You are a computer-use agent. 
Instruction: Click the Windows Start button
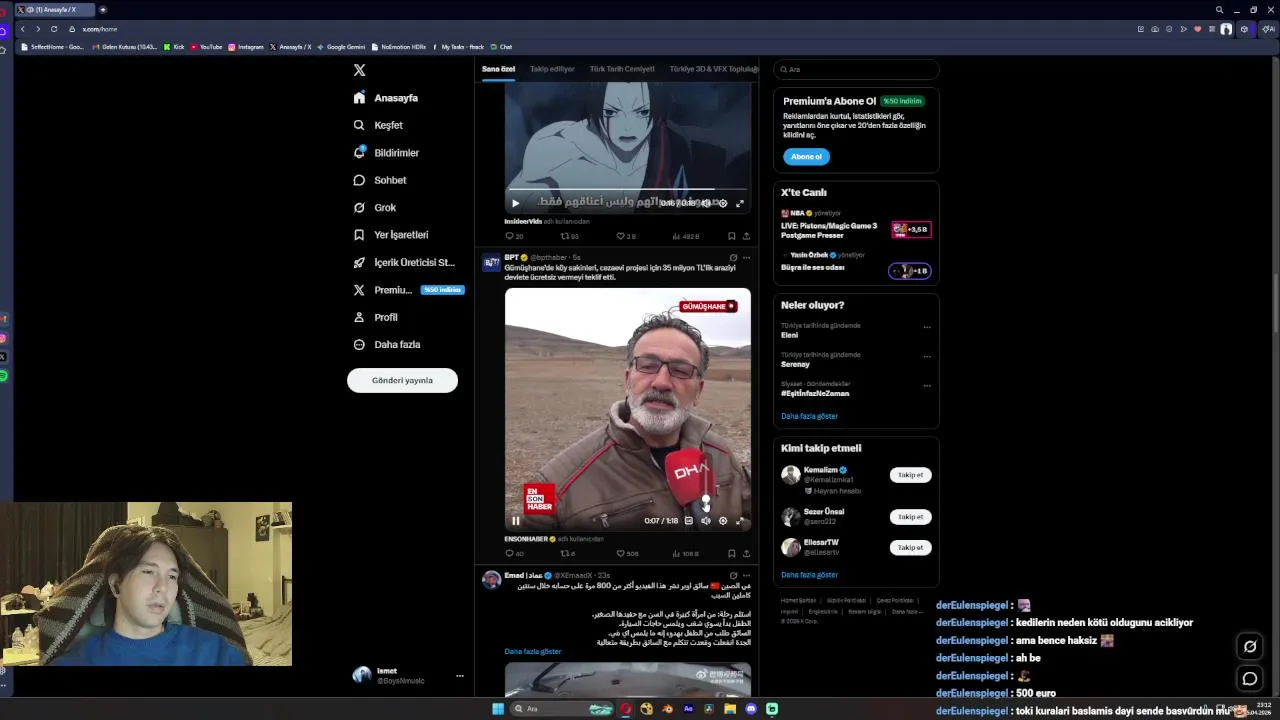click(498, 709)
